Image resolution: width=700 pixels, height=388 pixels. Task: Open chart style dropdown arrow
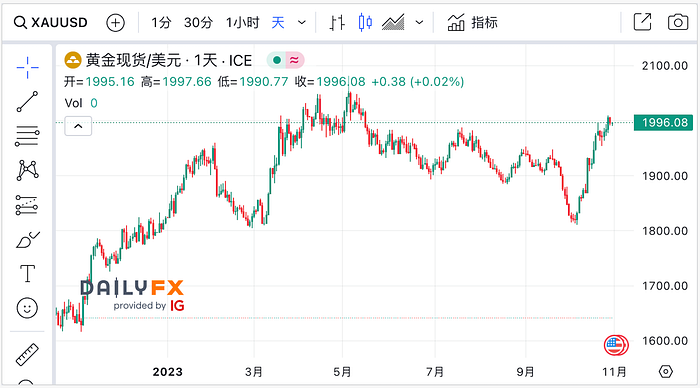419,22
